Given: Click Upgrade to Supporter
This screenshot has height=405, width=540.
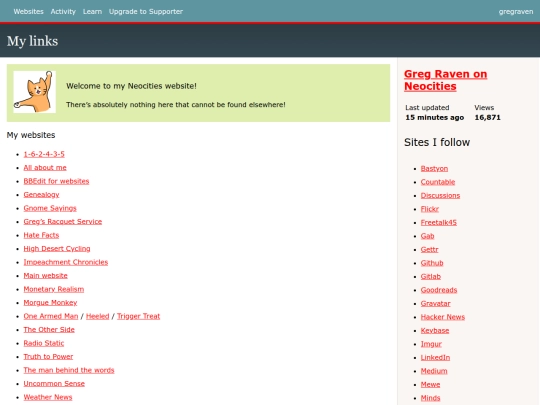Looking at the screenshot, I should pyautogui.click(x=146, y=11).
